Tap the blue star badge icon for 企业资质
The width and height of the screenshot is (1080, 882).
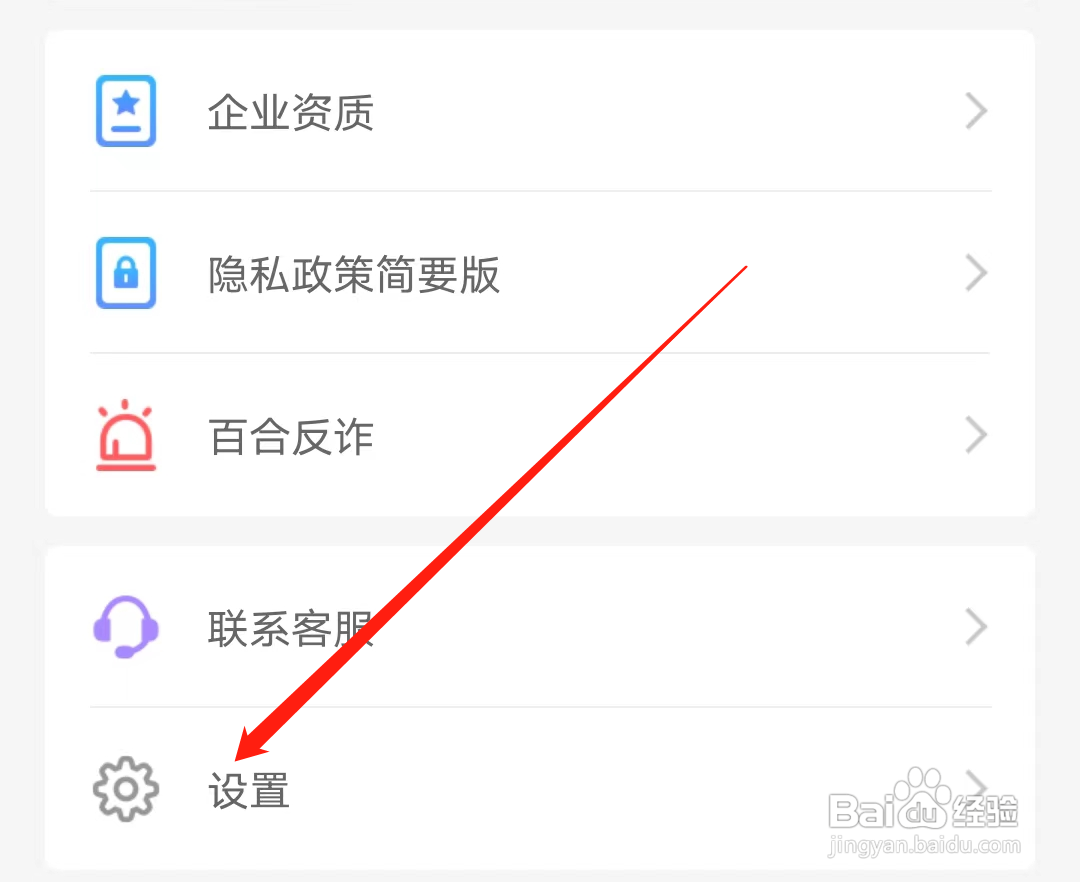[x=126, y=111]
